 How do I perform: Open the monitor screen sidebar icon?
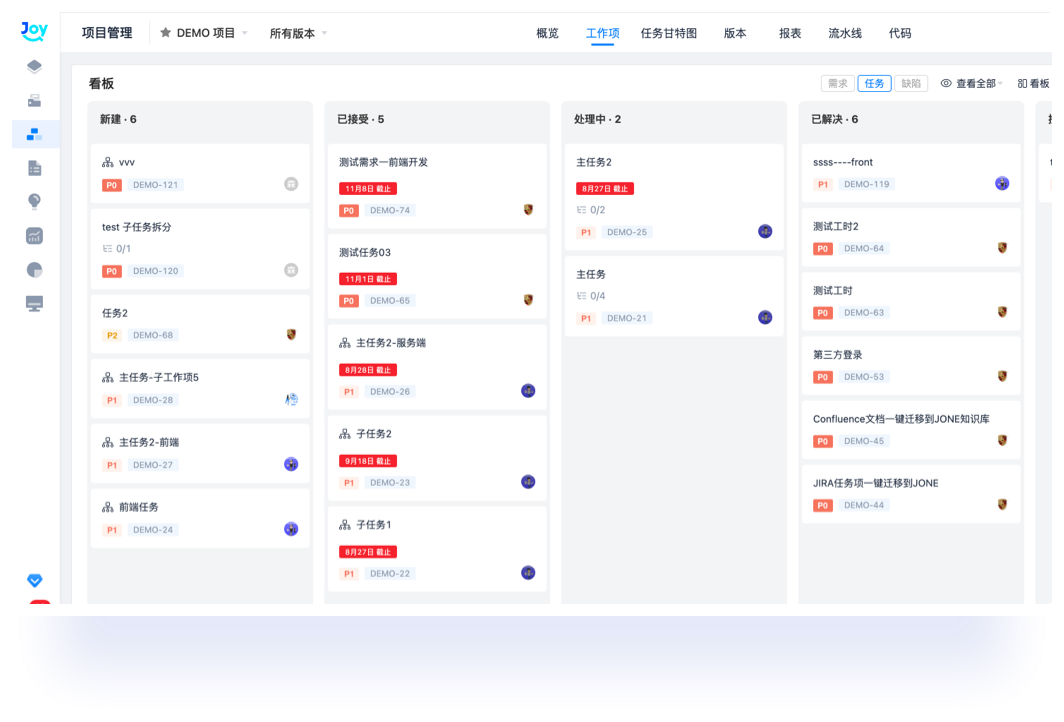pyautogui.click(x=35, y=303)
